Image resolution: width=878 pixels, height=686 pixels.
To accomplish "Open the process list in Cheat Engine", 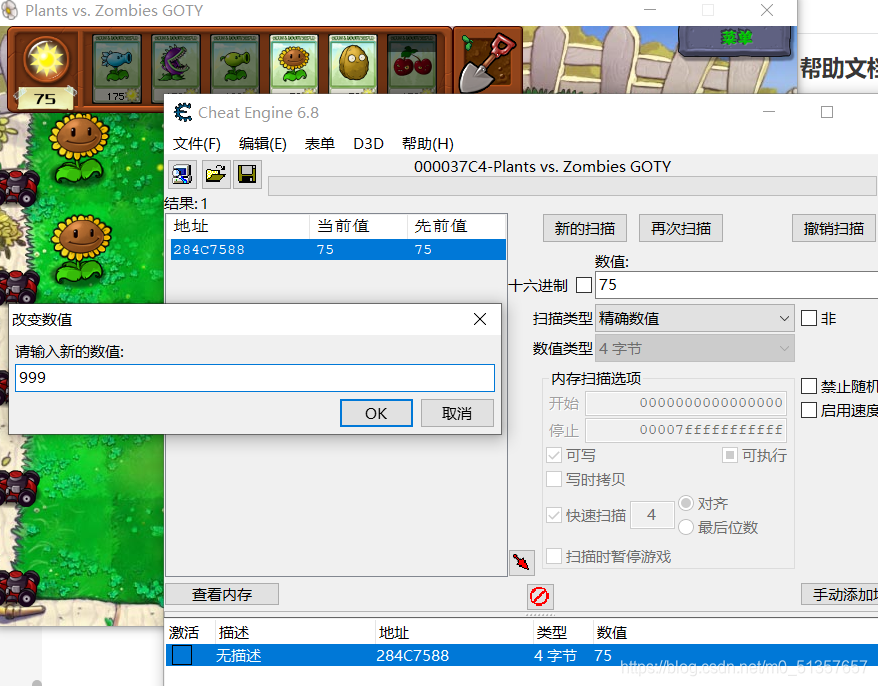I will (x=182, y=174).
